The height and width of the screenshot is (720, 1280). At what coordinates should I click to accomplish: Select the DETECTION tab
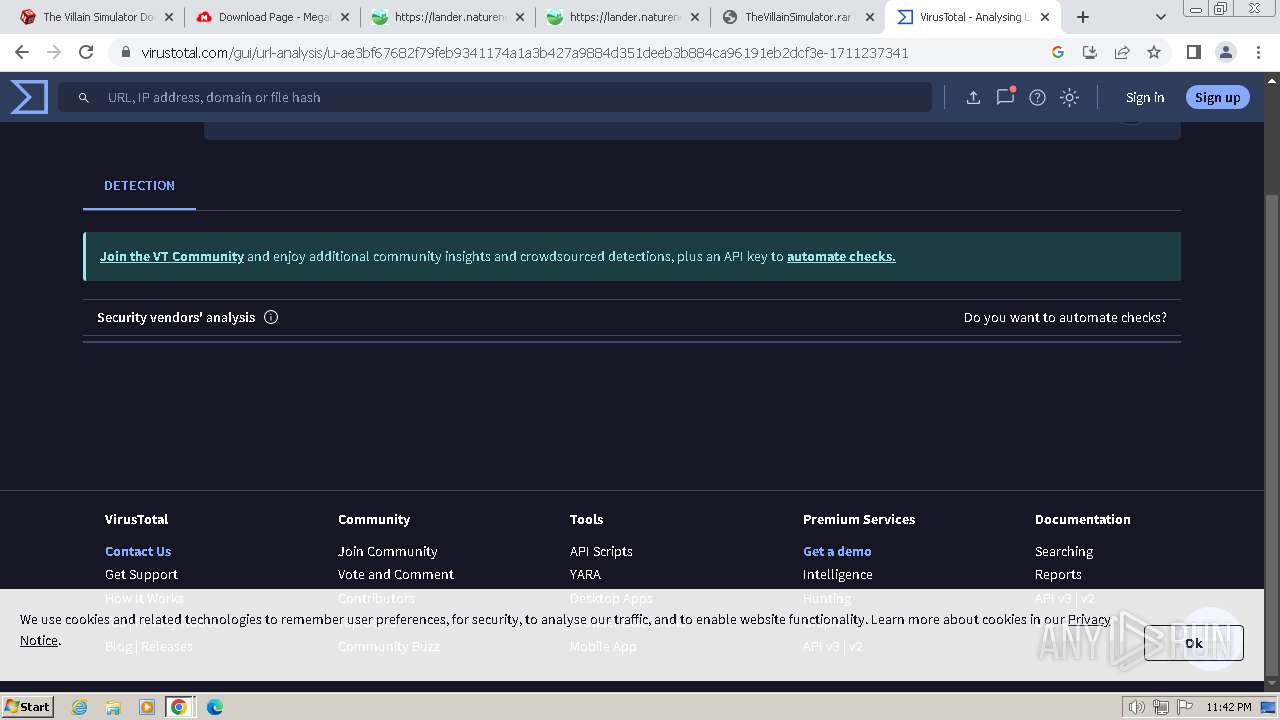139,186
